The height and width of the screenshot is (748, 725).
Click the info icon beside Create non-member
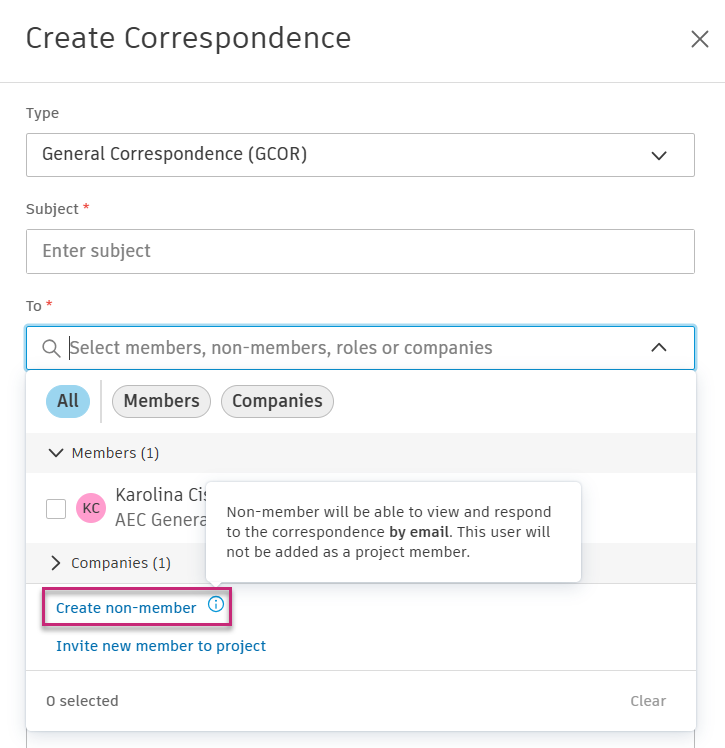tap(216, 604)
